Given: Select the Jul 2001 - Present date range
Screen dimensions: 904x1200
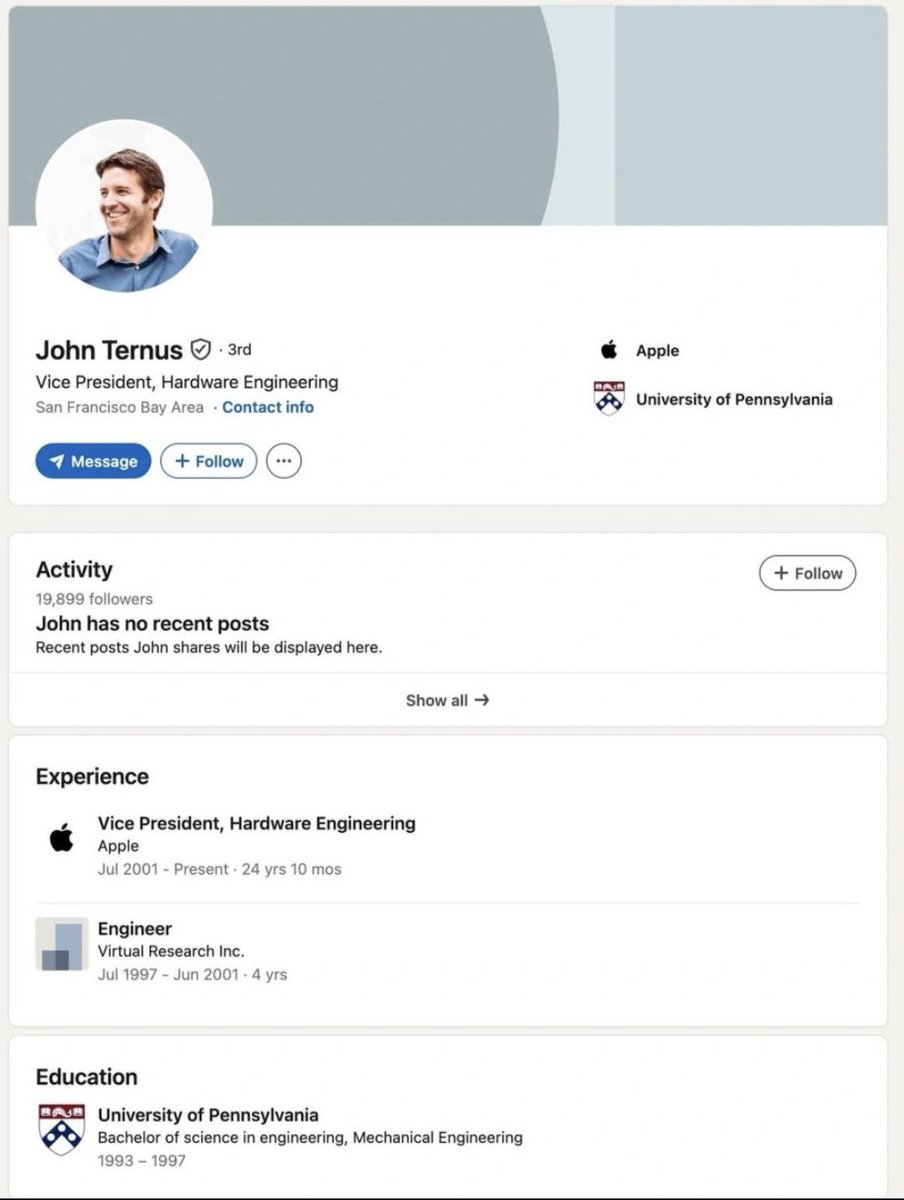Looking at the screenshot, I should coord(163,869).
